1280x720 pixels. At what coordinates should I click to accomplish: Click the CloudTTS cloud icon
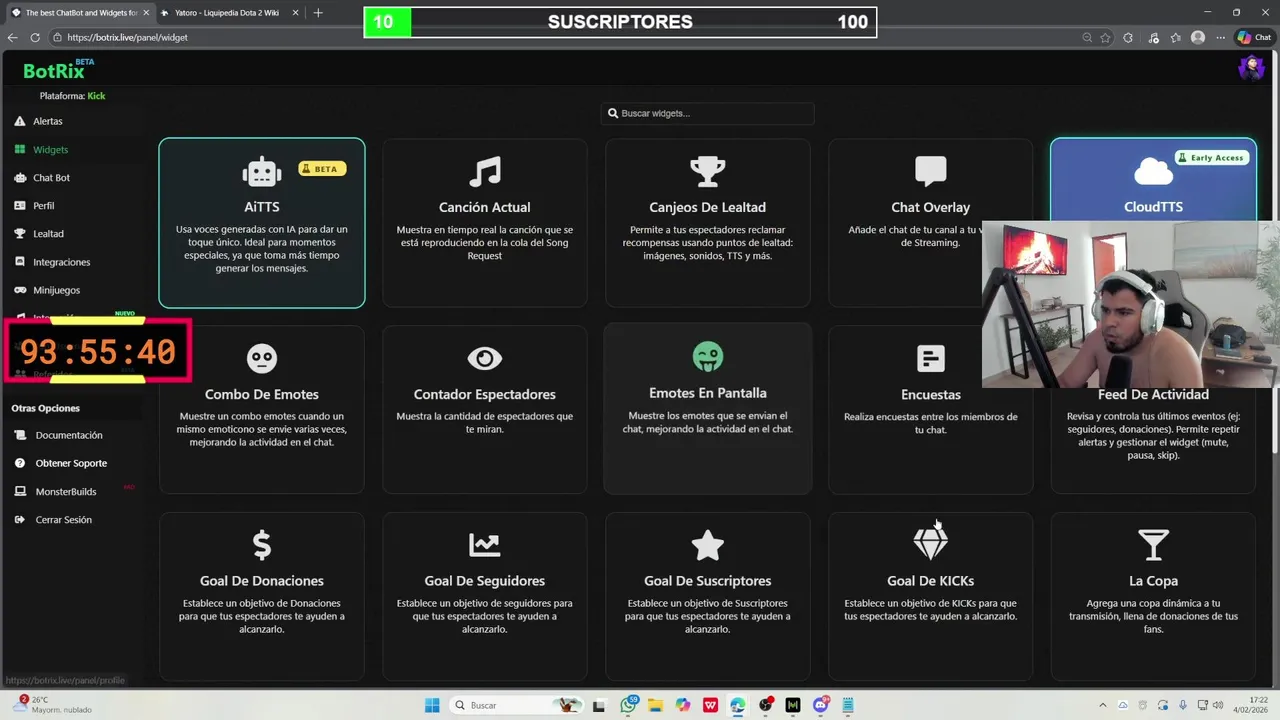[x=1153, y=171]
